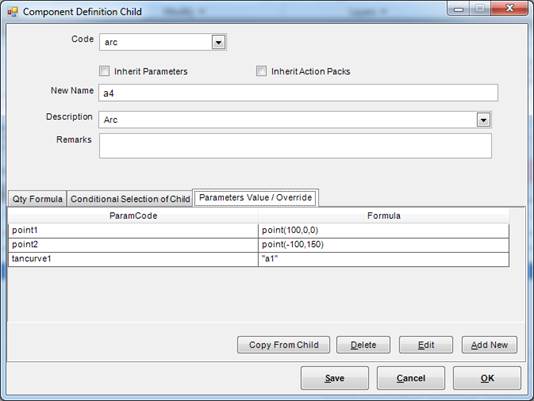
Task: Click the Copy From Child button
Action: point(283,345)
